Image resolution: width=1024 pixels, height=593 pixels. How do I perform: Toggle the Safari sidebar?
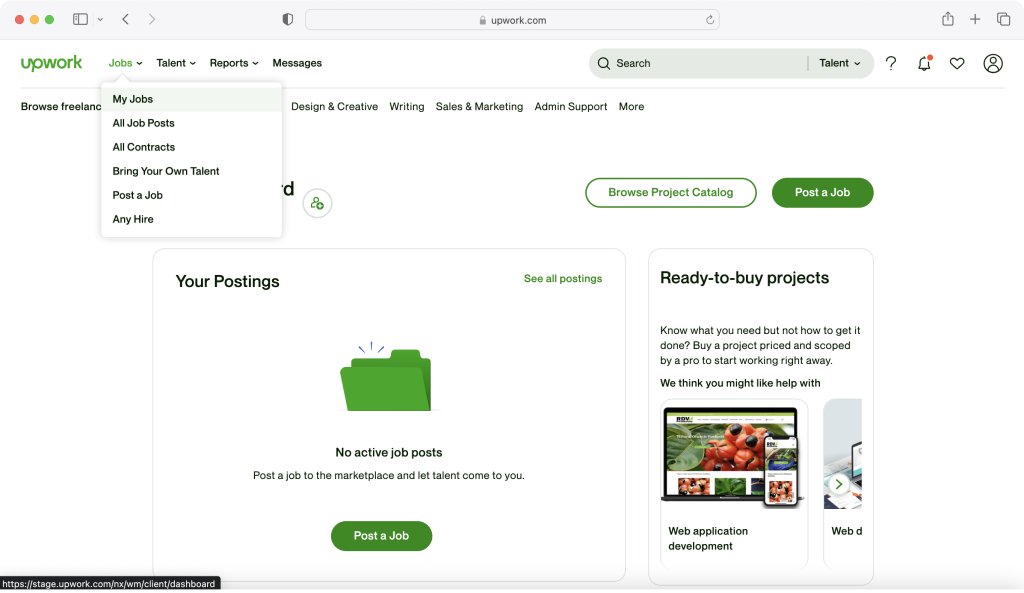[81, 19]
